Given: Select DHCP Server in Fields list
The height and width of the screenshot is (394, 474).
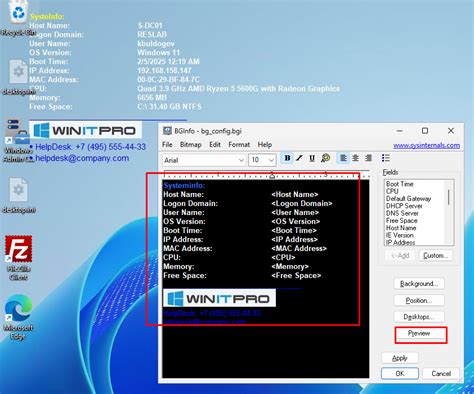Looking at the screenshot, I should pos(404,206).
